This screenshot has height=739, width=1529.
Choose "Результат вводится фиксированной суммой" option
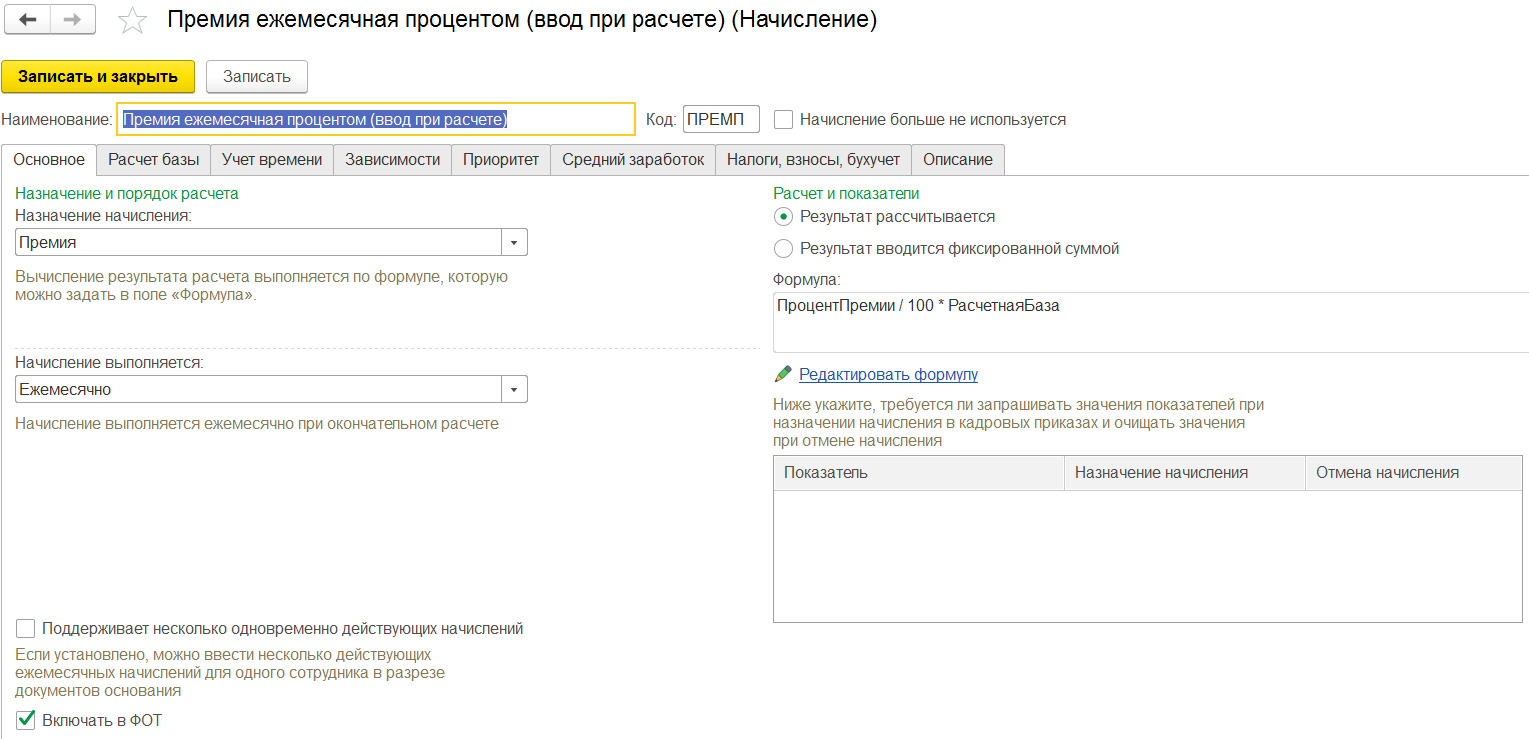pyautogui.click(x=784, y=249)
